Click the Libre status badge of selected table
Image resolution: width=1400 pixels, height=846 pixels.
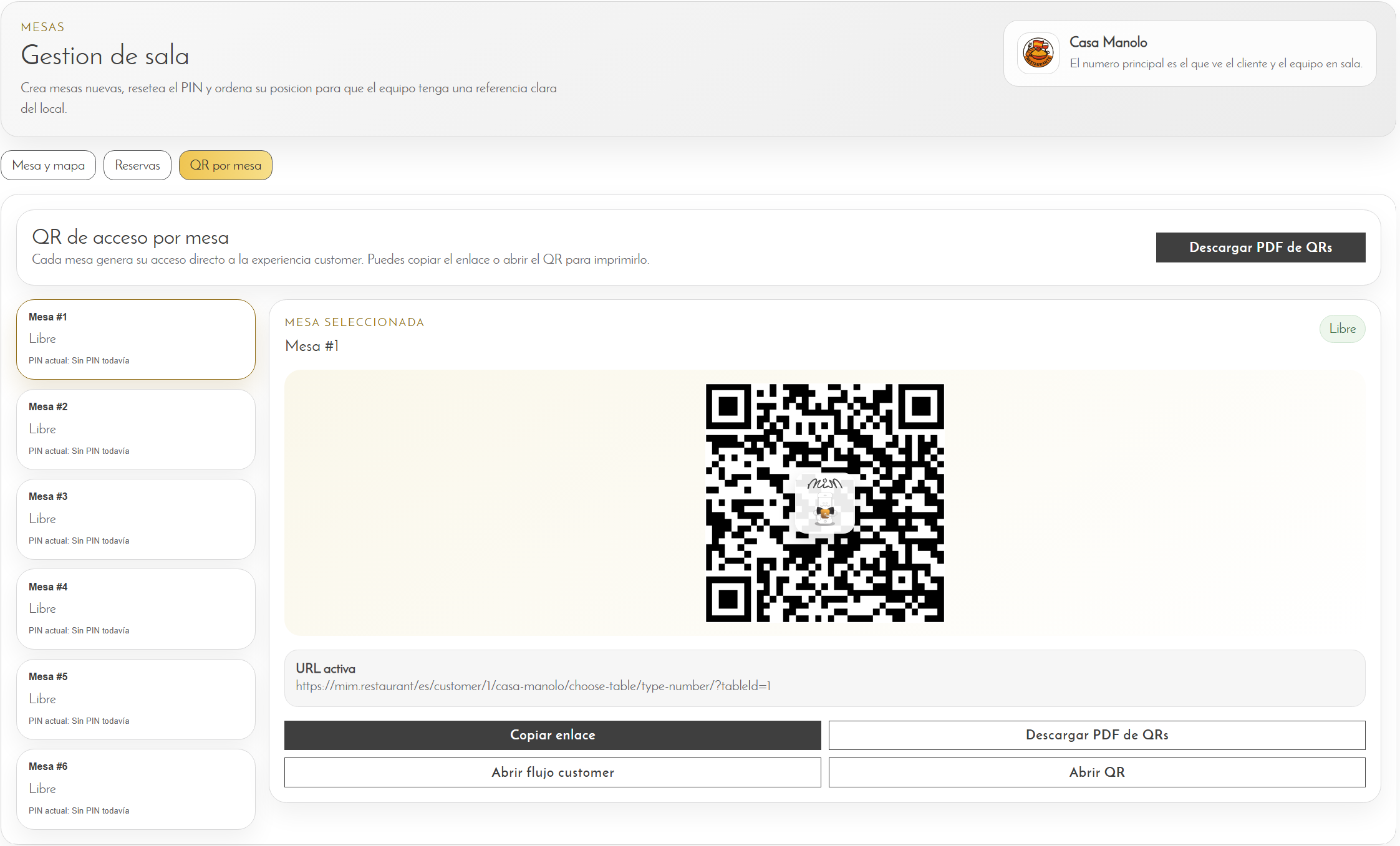(x=1342, y=329)
